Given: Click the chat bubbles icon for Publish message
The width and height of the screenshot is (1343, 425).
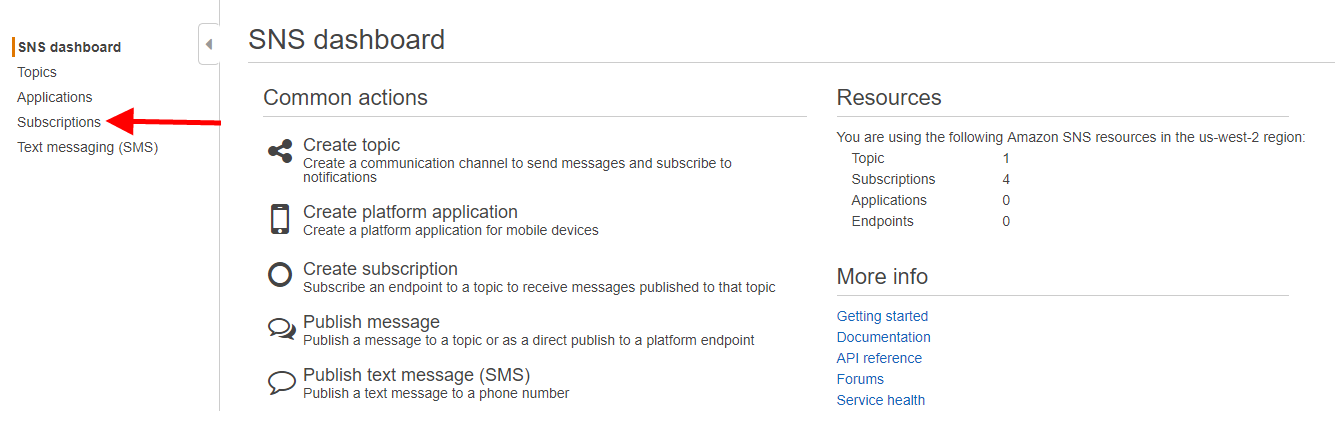Looking at the screenshot, I should click(281, 329).
